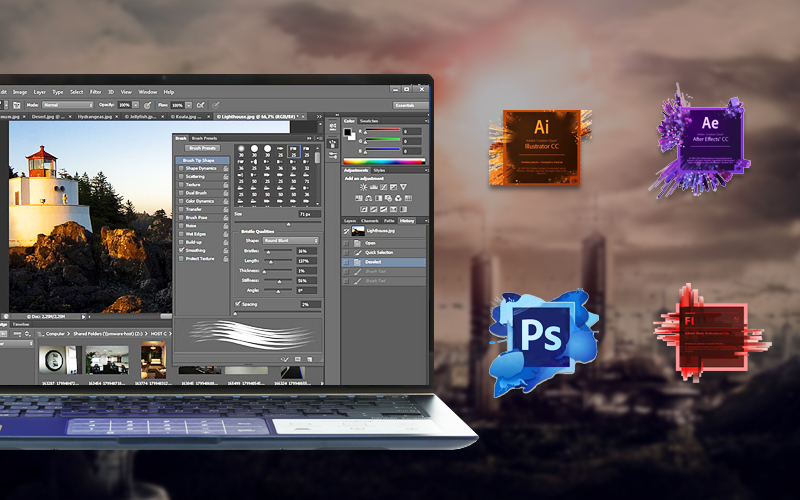This screenshot has height=500, width=800.
Task: Open the Filter menu
Action: [95, 92]
